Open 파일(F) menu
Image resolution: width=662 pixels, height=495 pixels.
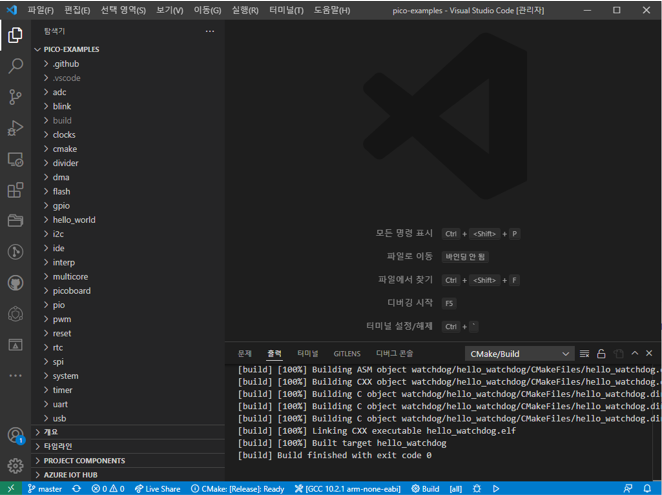41,11
